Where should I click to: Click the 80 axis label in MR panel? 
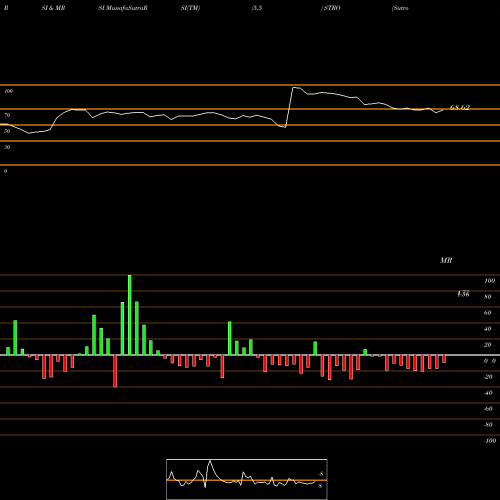(488, 297)
